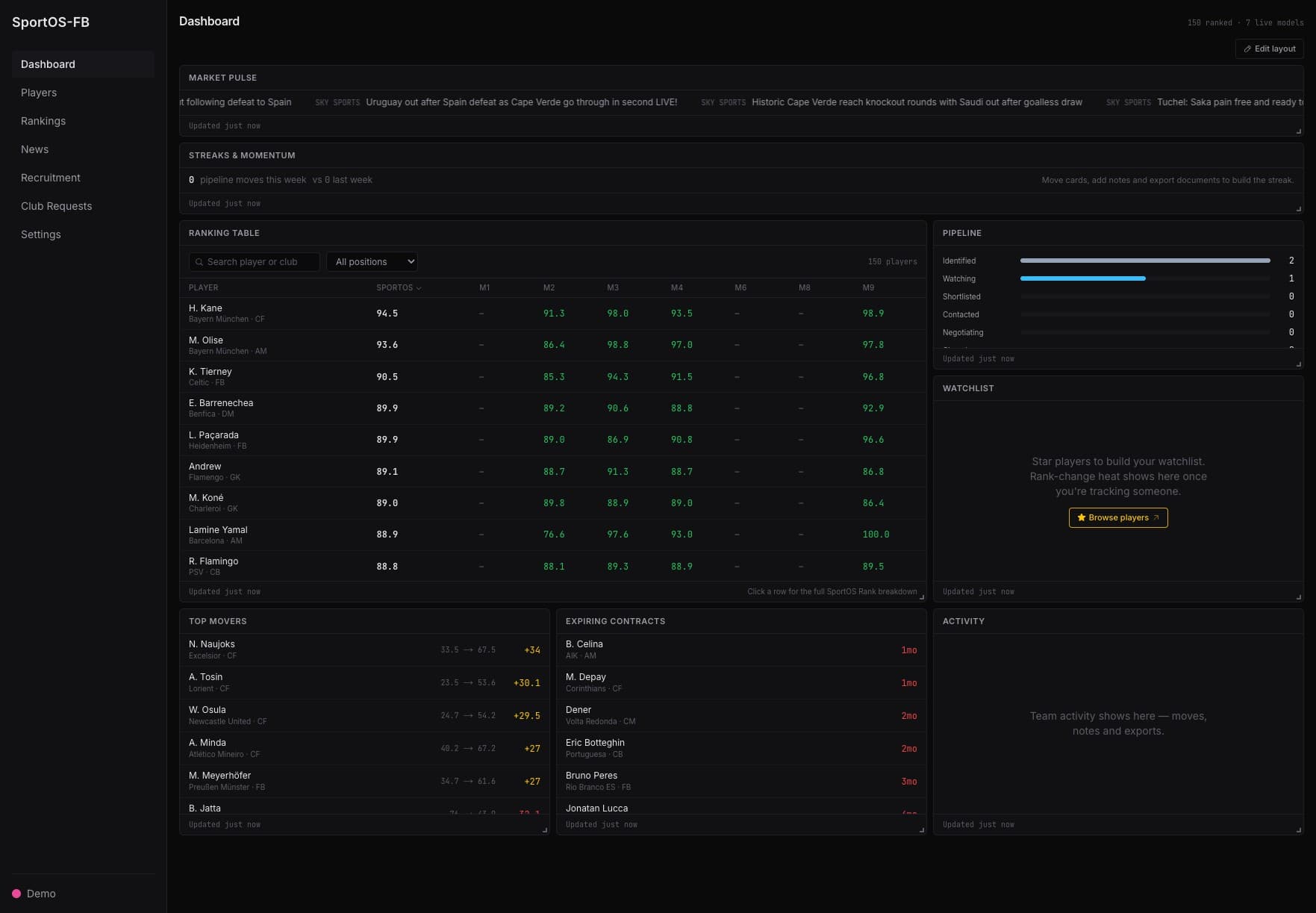
Task: Open A. Minda in Top Movers
Action: point(364,748)
